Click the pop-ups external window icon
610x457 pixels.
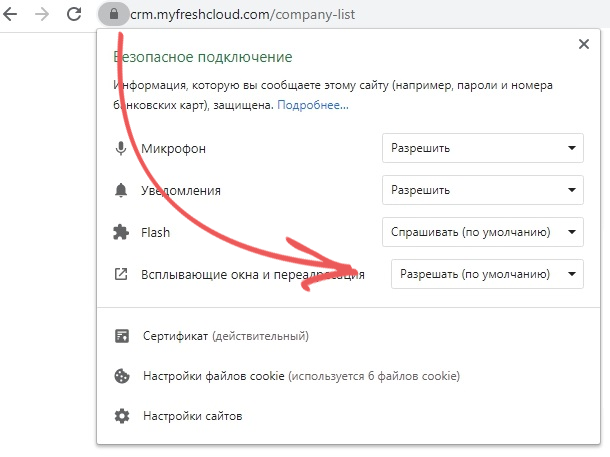(x=121, y=274)
